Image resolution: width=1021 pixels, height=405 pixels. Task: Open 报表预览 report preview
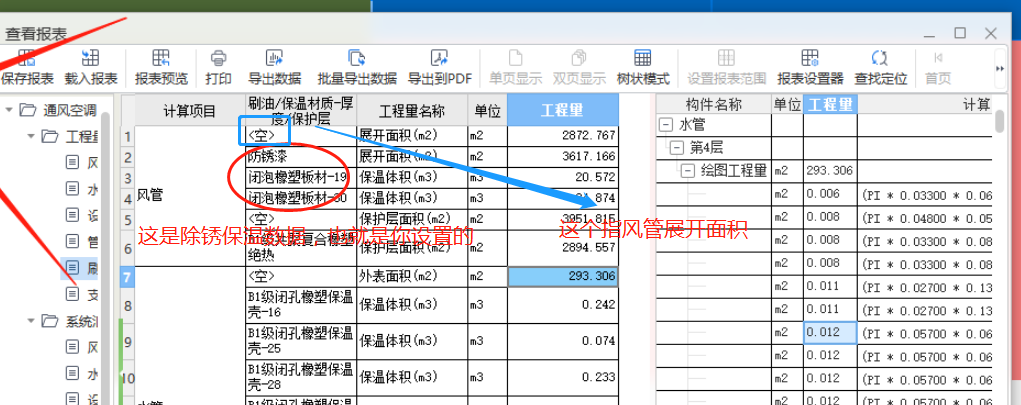tap(161, 67)
